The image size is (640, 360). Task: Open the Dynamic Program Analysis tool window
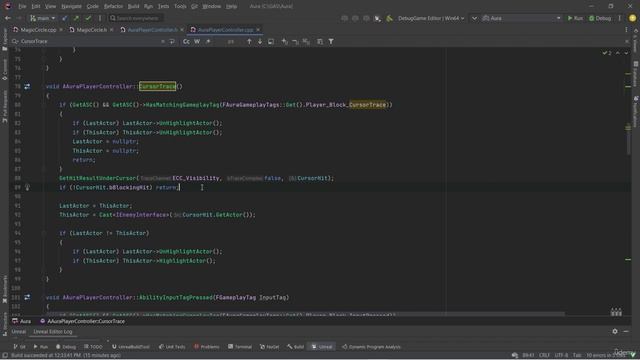pyautogui.click(x=371, y=347)
